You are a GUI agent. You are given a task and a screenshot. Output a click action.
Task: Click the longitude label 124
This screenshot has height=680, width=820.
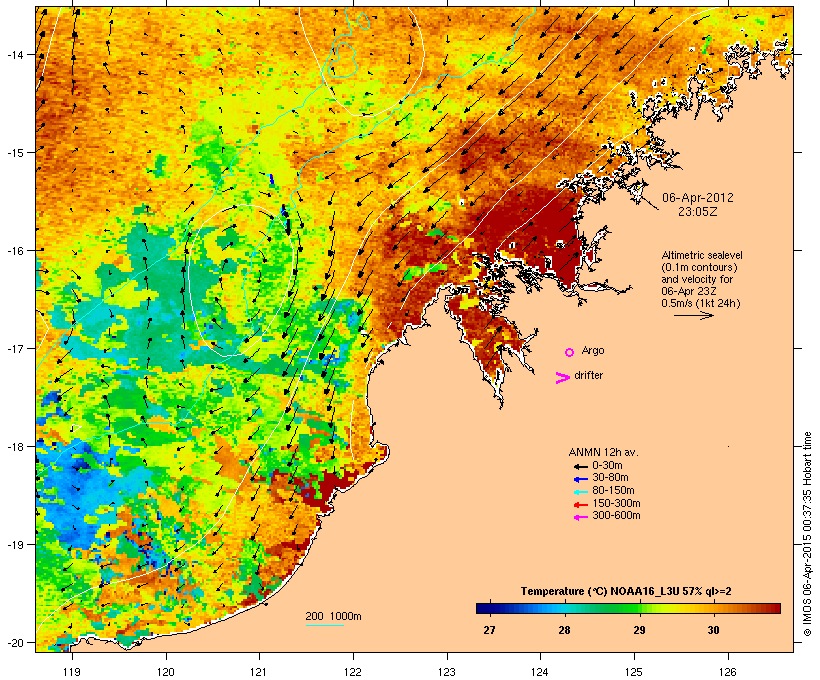click(x=540, y=672)
